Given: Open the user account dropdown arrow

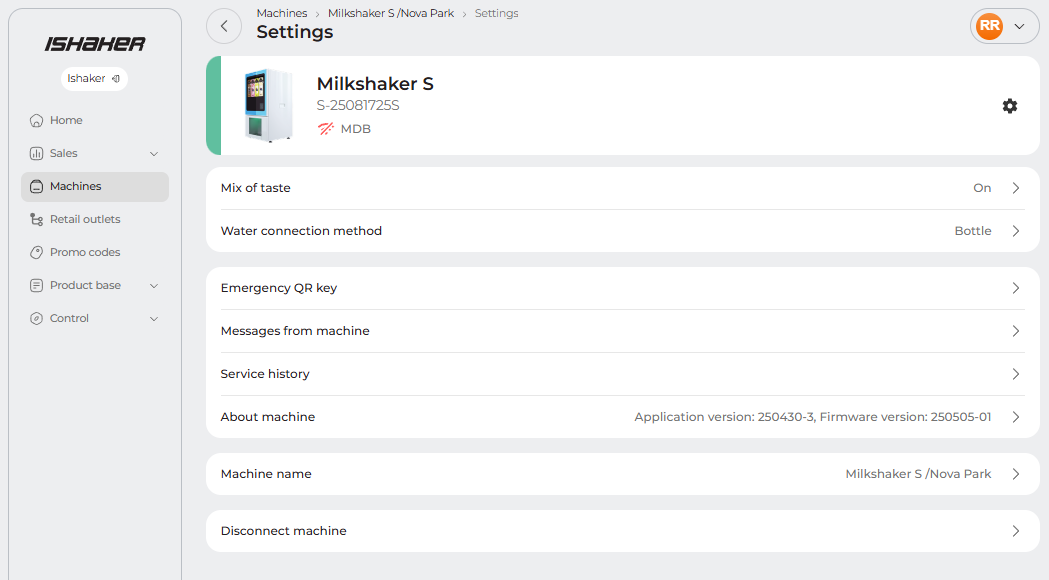Looking at the screenshot, I should click(1019, 26).
